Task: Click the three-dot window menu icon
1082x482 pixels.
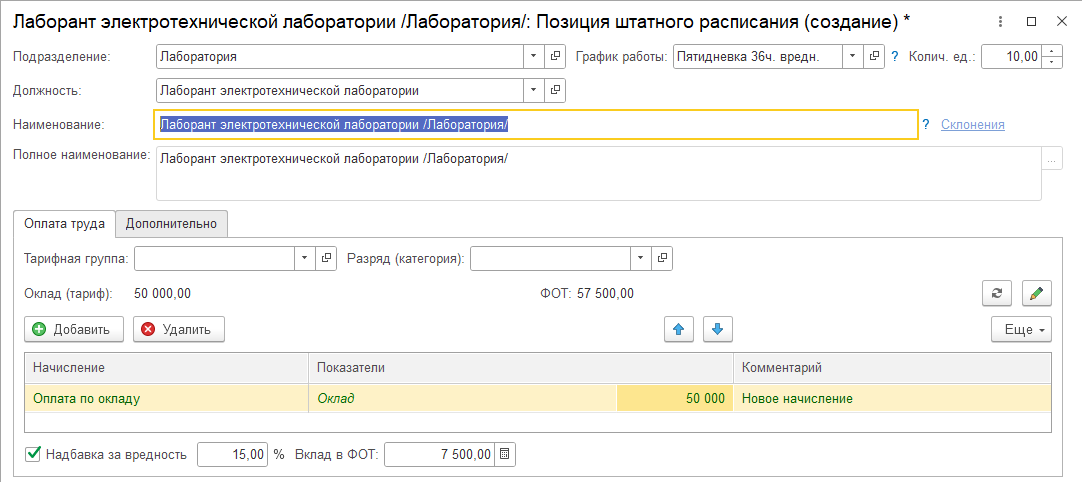Action: tap(1001, 21)
